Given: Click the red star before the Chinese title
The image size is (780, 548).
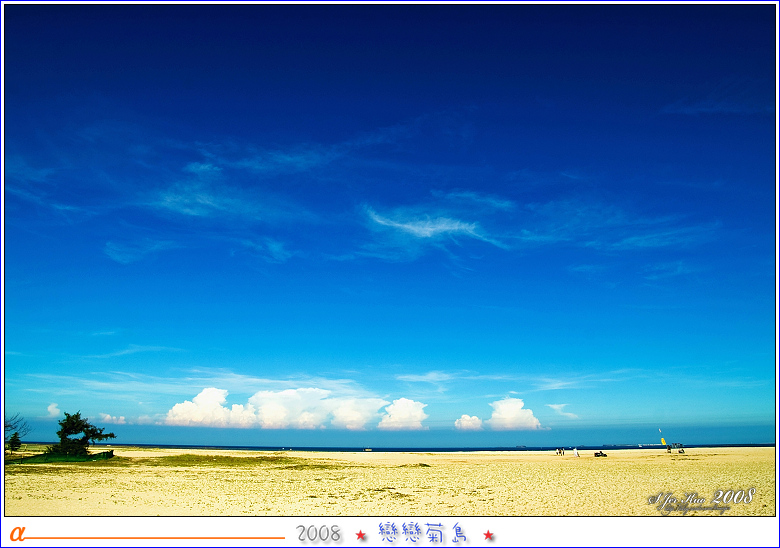Looking at the screenshot, I should [x=361, y=535].
